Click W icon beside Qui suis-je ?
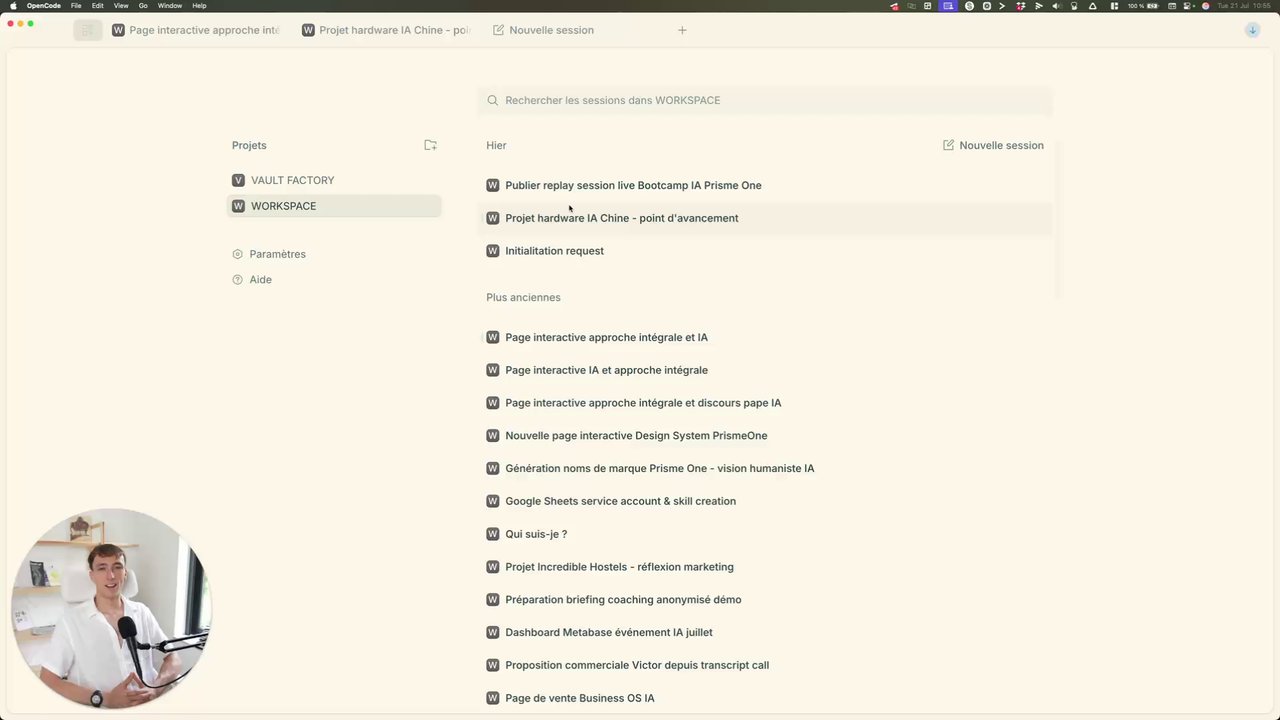Screen dimensions: 1280x720 [492, 534]
